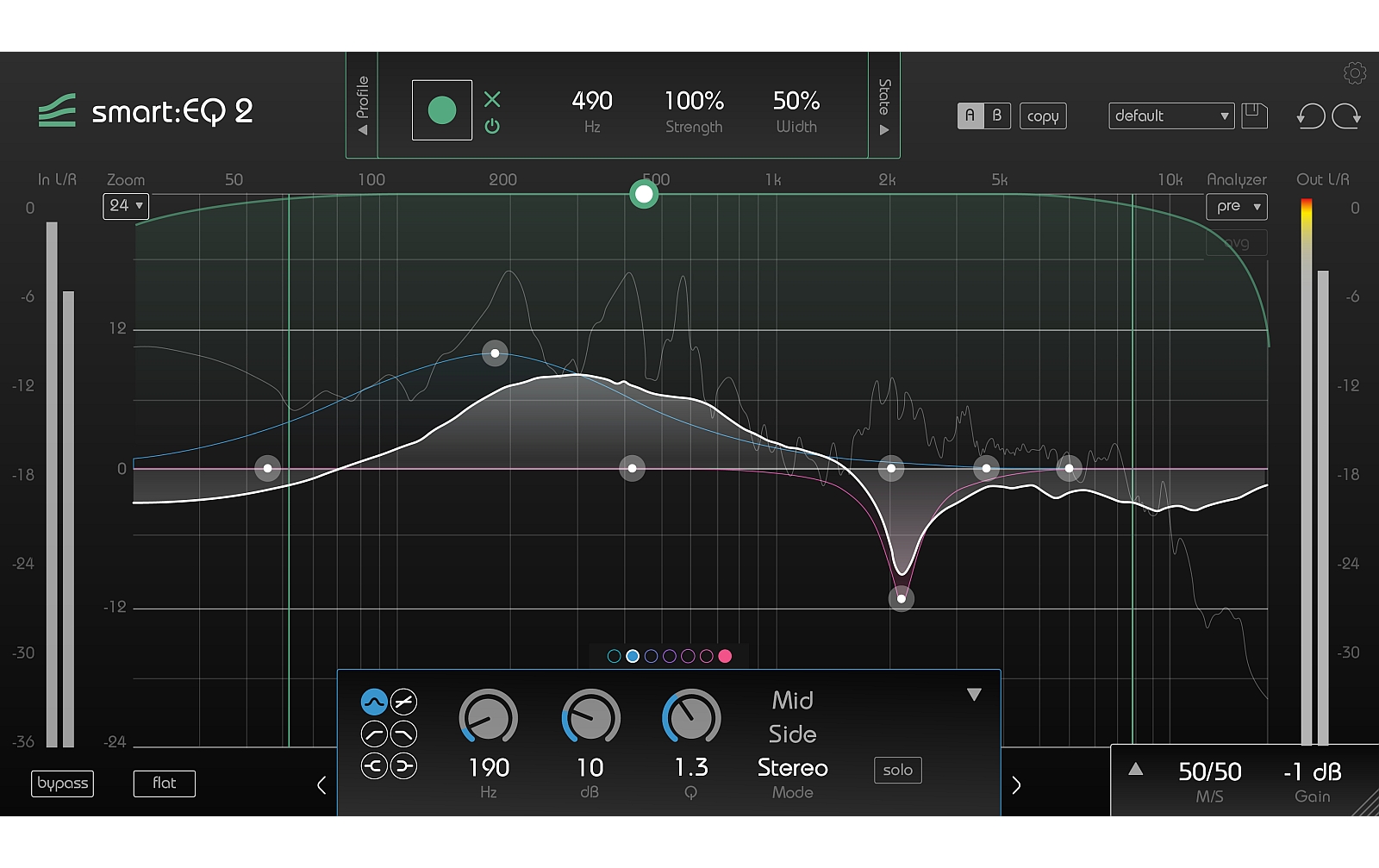
Task: Toggle the solo button
Action: tap(898, 770)
